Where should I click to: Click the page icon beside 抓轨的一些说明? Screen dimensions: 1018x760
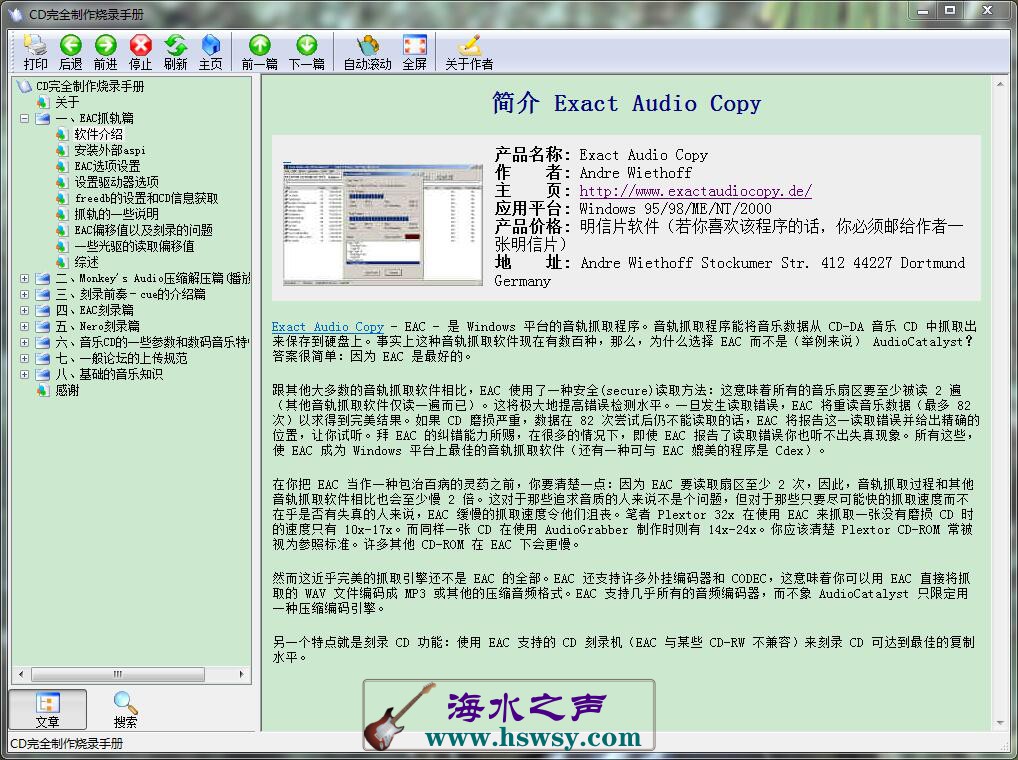[x=62, y=214]
